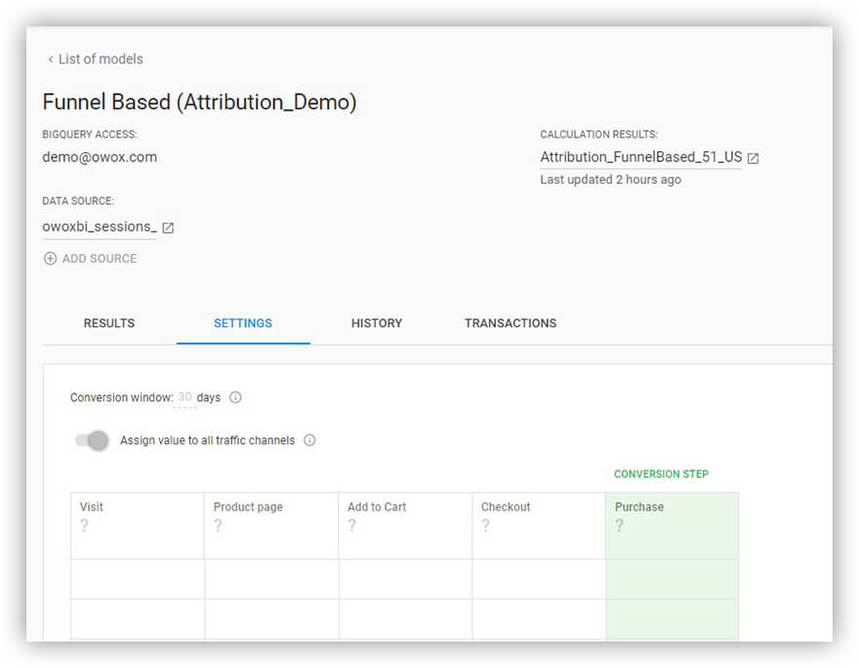Viewport: 859px width, 668px height.
Task: Go back to List of models
Action: point(95,59)
